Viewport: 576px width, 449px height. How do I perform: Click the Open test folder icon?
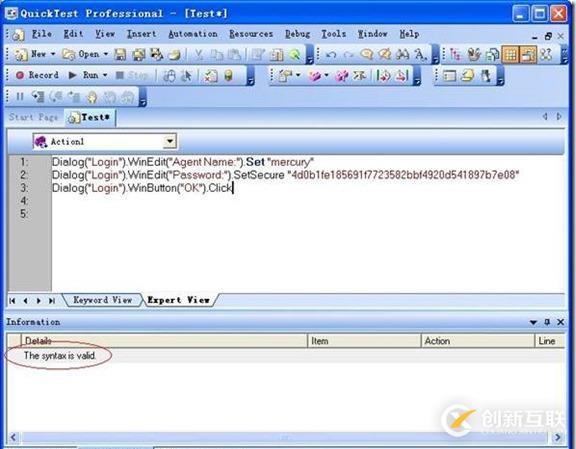point(69,54)
